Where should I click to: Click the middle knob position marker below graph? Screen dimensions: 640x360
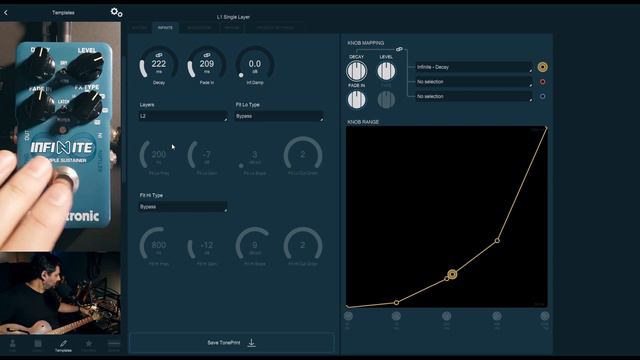(x=447, y=316)
